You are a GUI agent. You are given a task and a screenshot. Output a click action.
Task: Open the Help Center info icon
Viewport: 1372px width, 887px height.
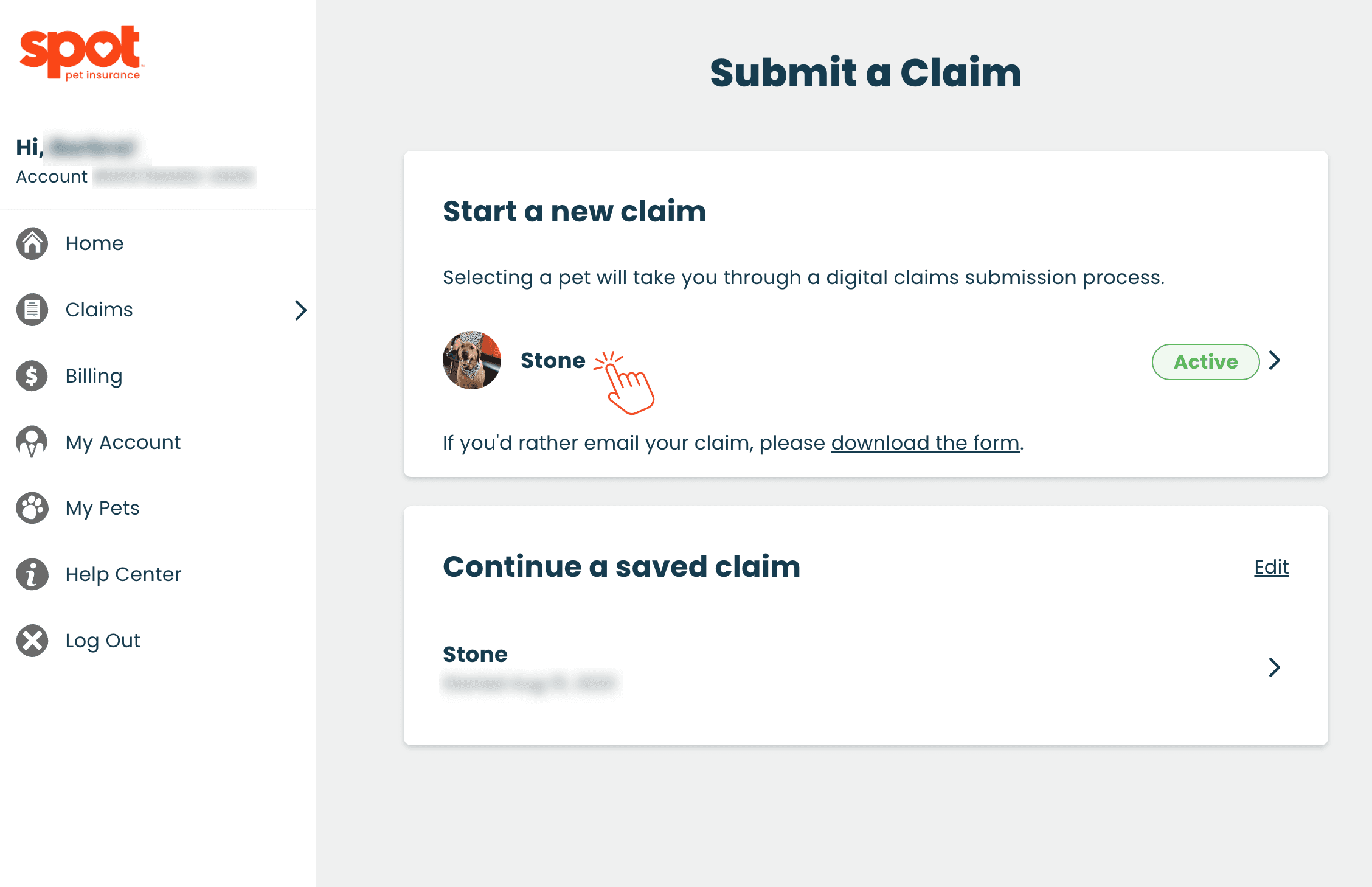(x=31, y=574)
